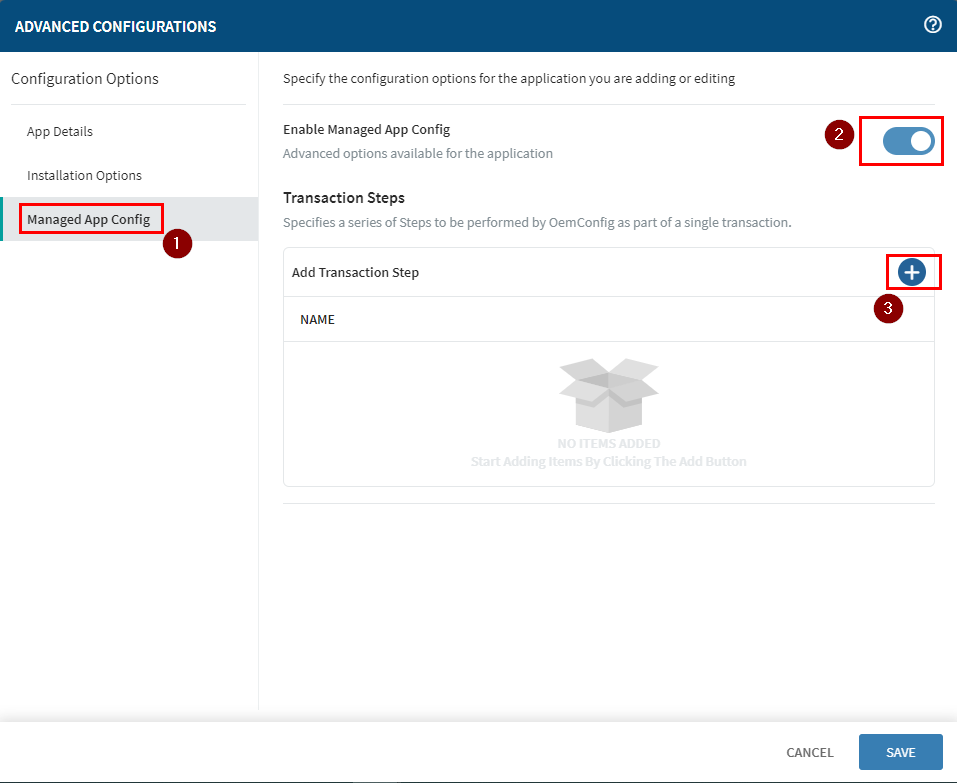
Task: Click the ADVANCED CONFIGURATIONS dialog title
Action: tap(115, 26)
